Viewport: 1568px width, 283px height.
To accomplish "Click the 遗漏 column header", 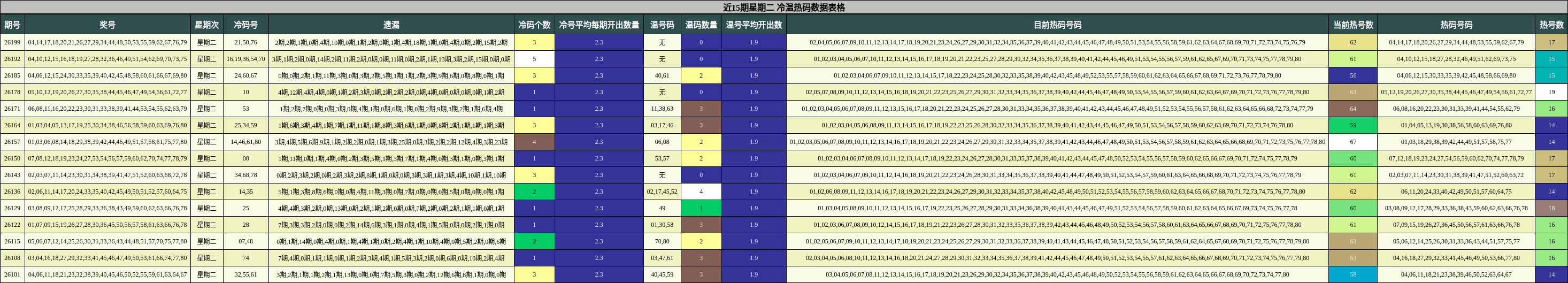I will point(391,25).
